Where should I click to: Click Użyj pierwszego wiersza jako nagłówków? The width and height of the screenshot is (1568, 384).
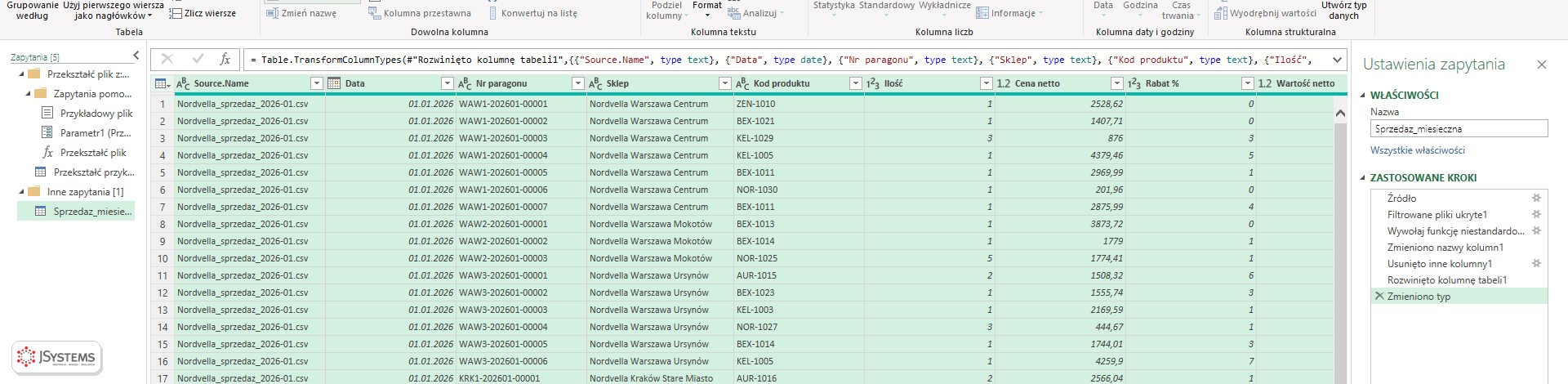(114, 10)
